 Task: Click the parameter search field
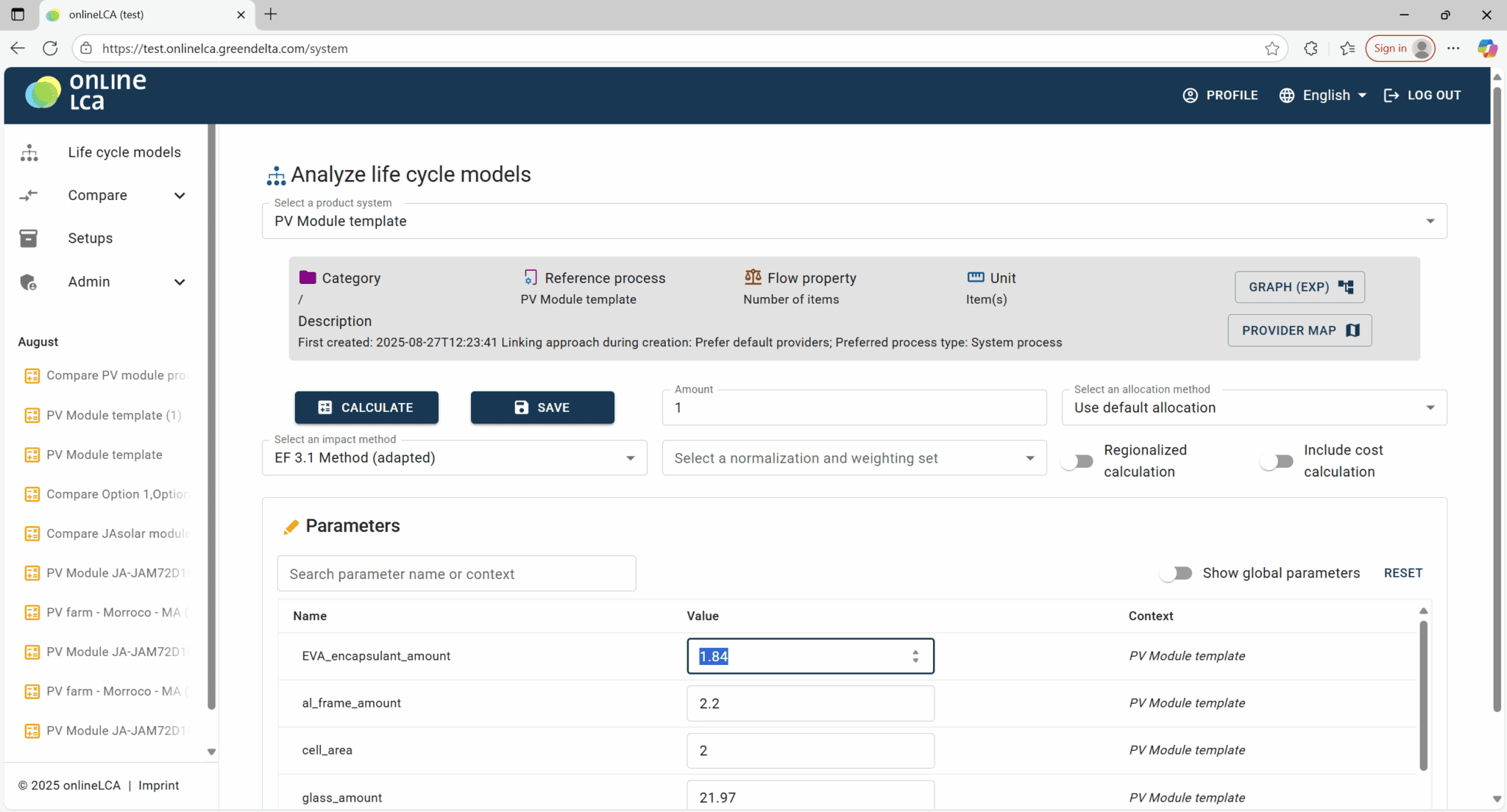click(456, 574)
